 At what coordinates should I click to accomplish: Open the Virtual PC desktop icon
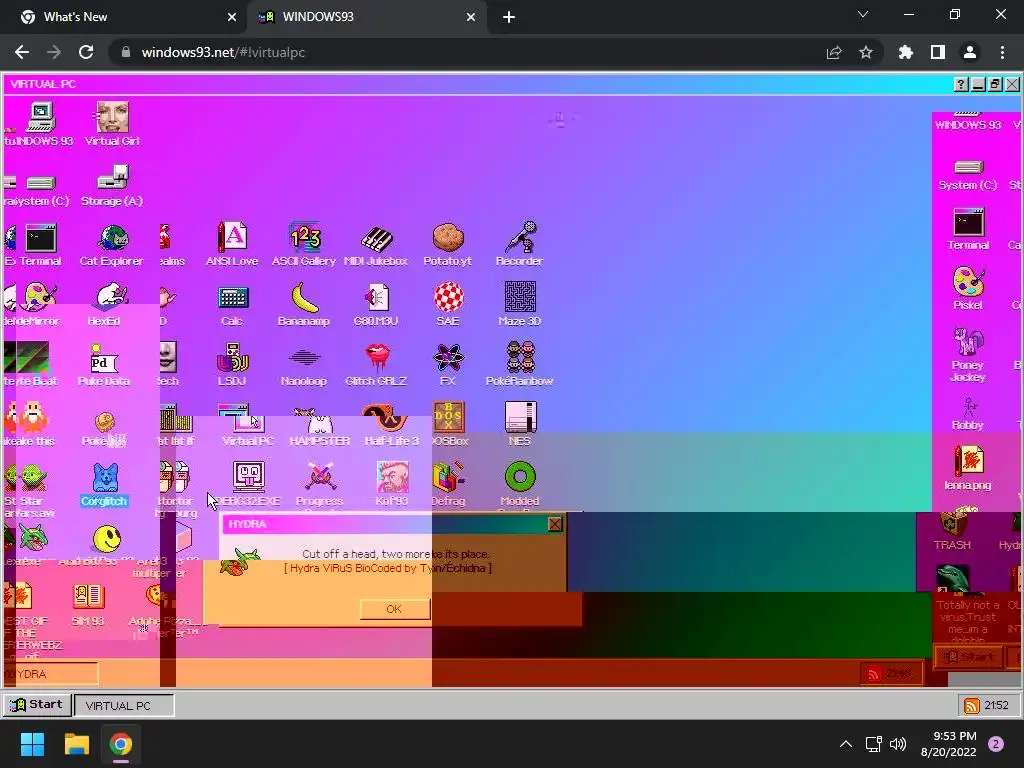coord(248,425)
